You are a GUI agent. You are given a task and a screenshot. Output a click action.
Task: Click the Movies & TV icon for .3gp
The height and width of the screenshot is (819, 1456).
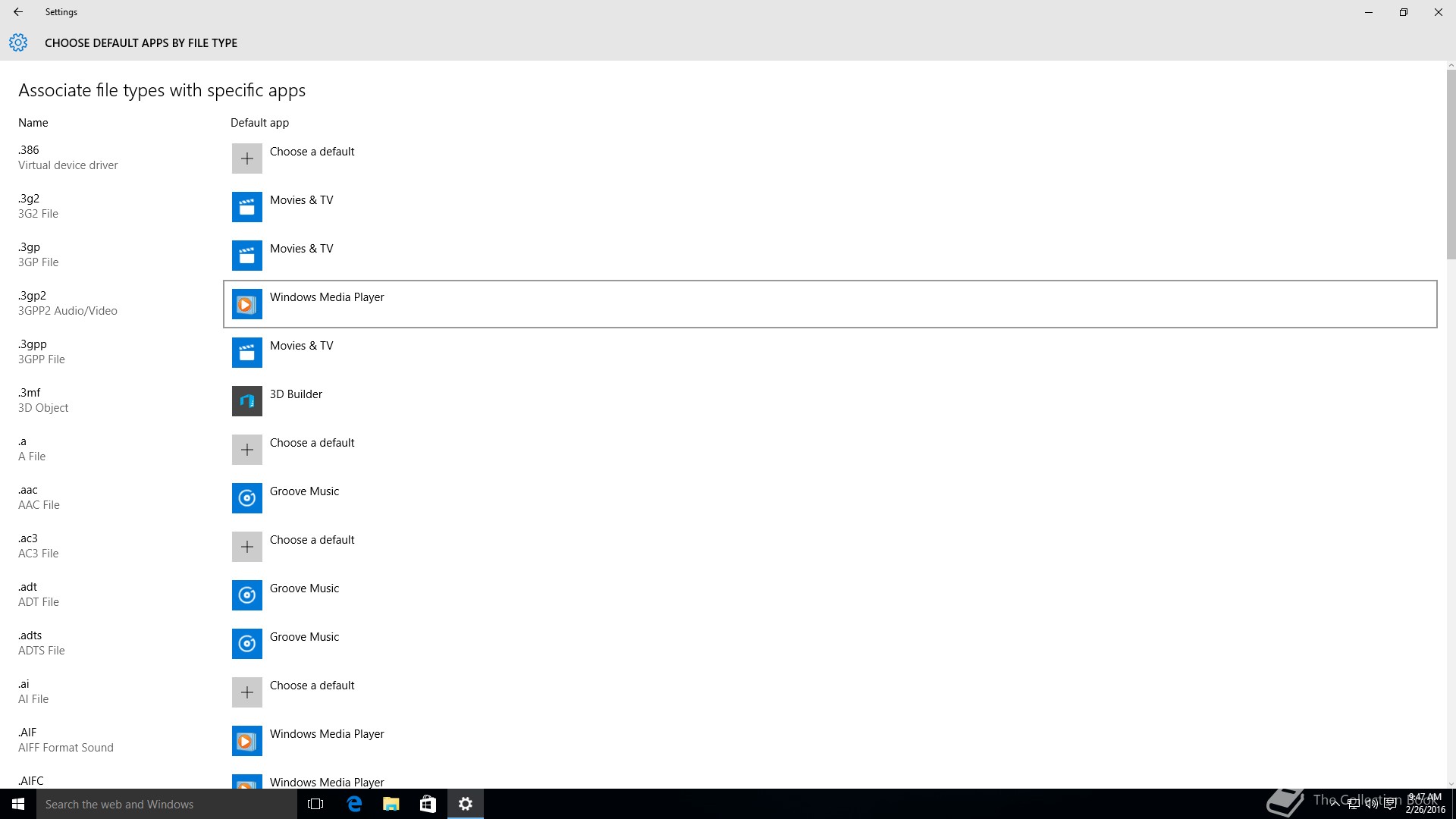246,256
